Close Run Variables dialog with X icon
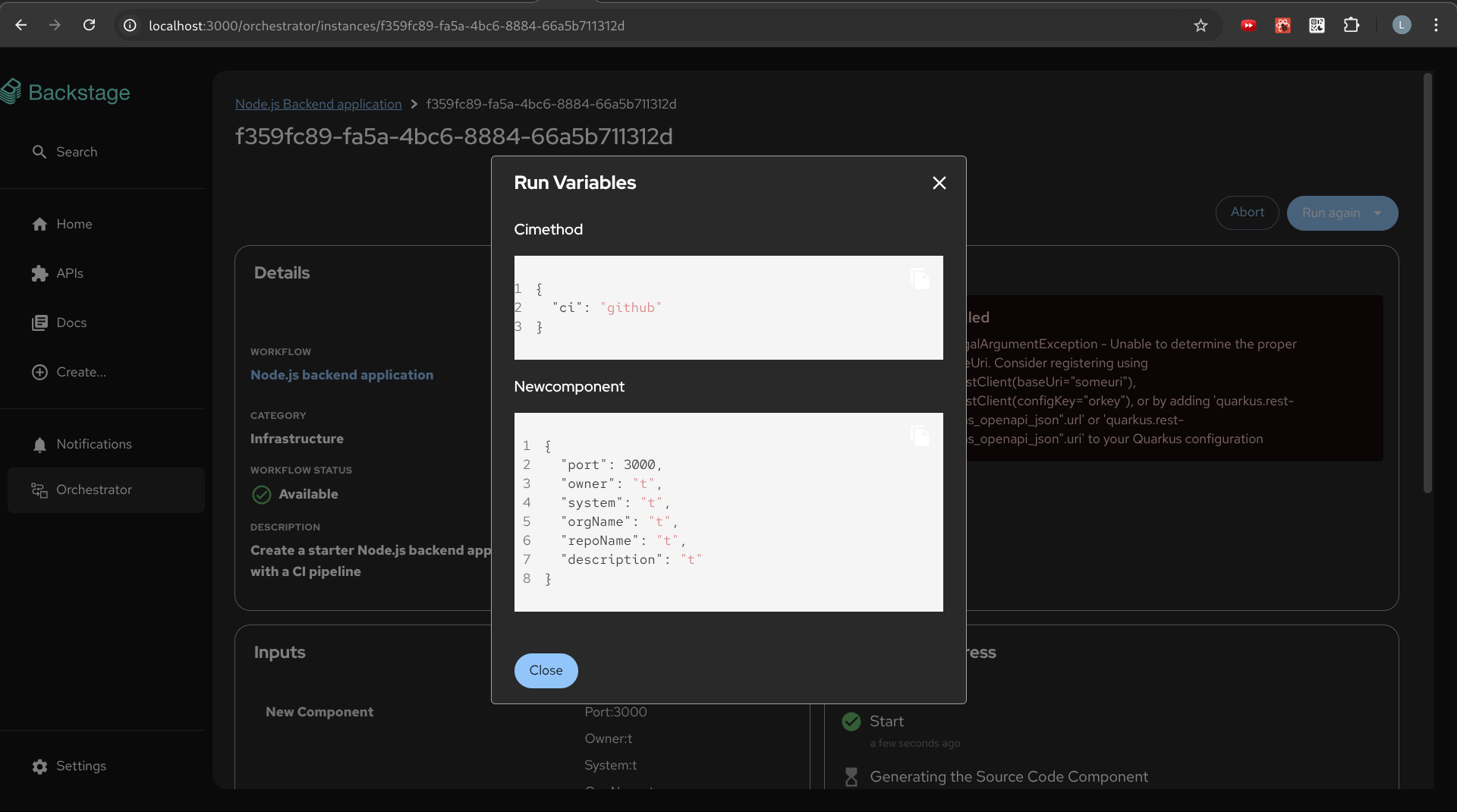 (939, 183)
